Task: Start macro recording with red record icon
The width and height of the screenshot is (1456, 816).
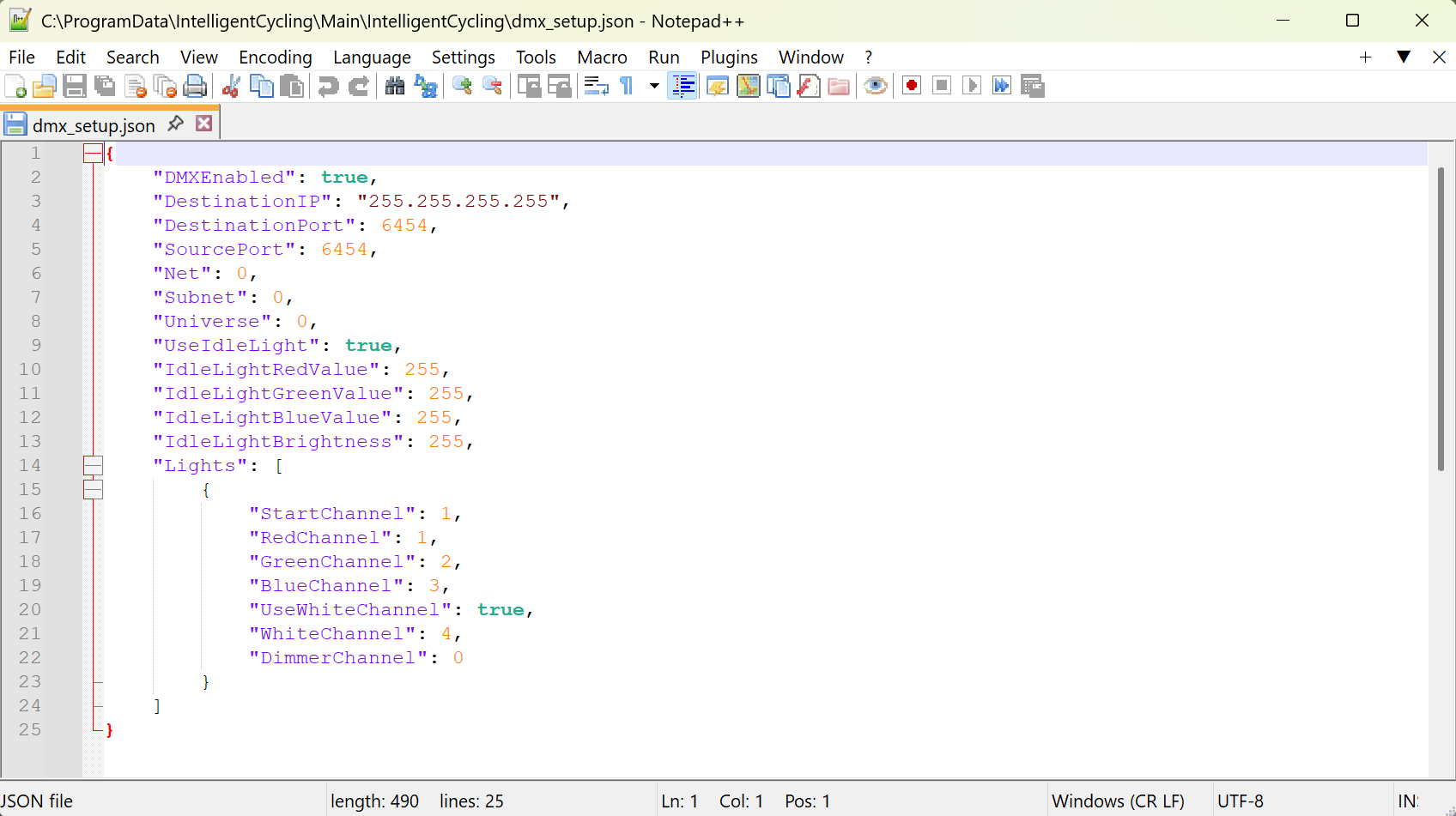Action: pos(912,86)
